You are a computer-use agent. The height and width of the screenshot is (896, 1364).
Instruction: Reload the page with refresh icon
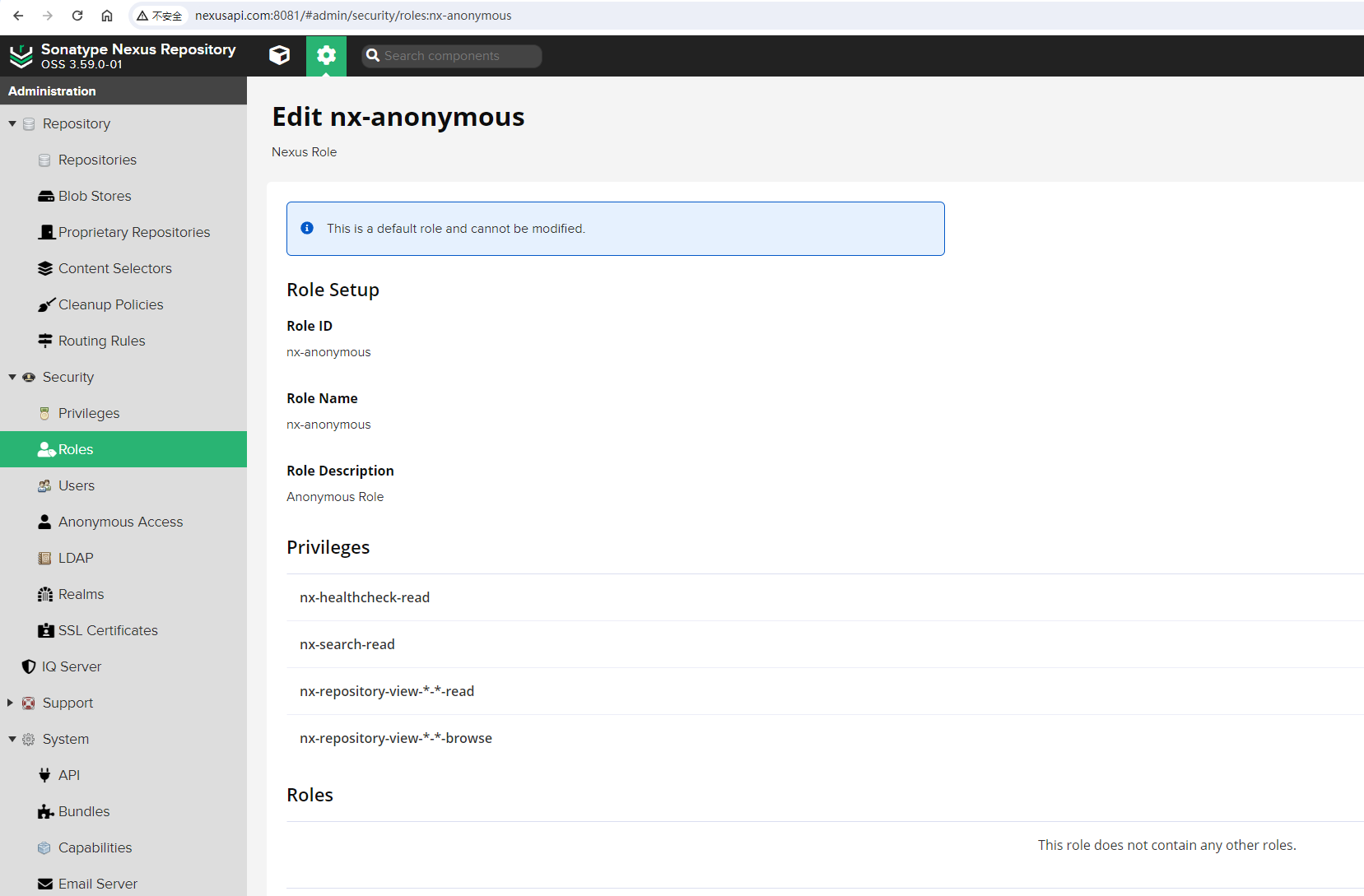(x=77, y=16)
